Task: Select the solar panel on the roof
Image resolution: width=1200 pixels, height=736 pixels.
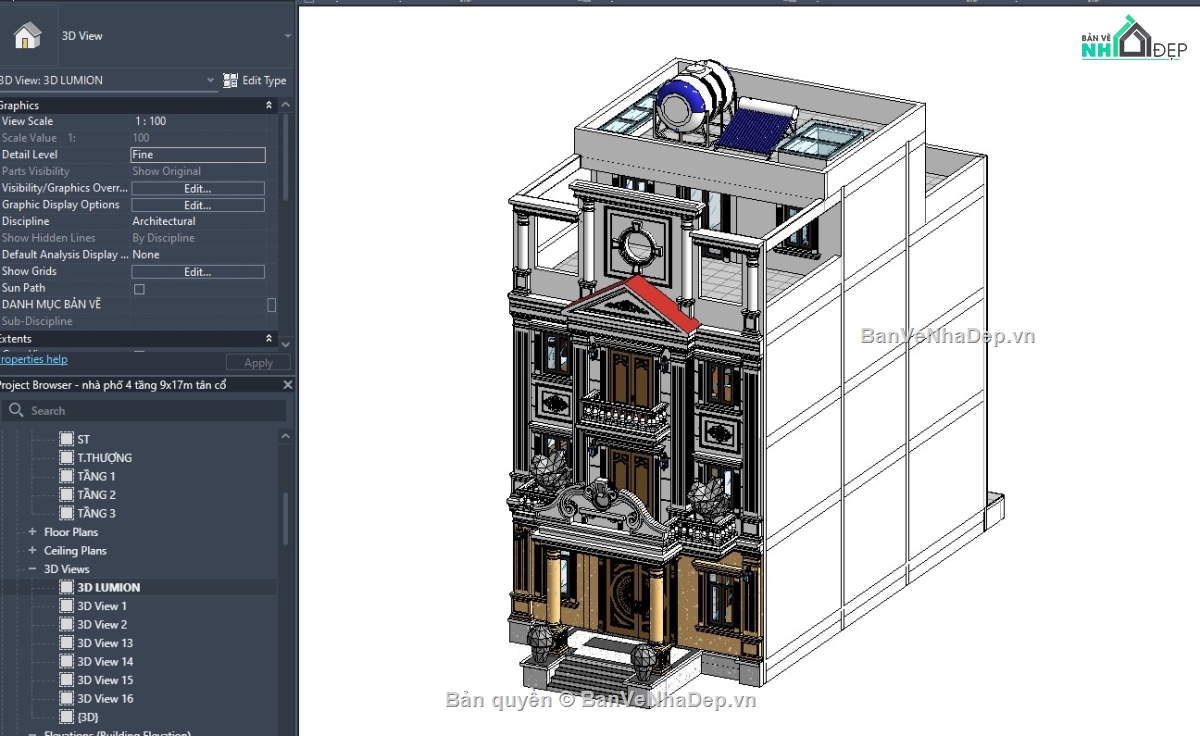Action: pos(758,127)
